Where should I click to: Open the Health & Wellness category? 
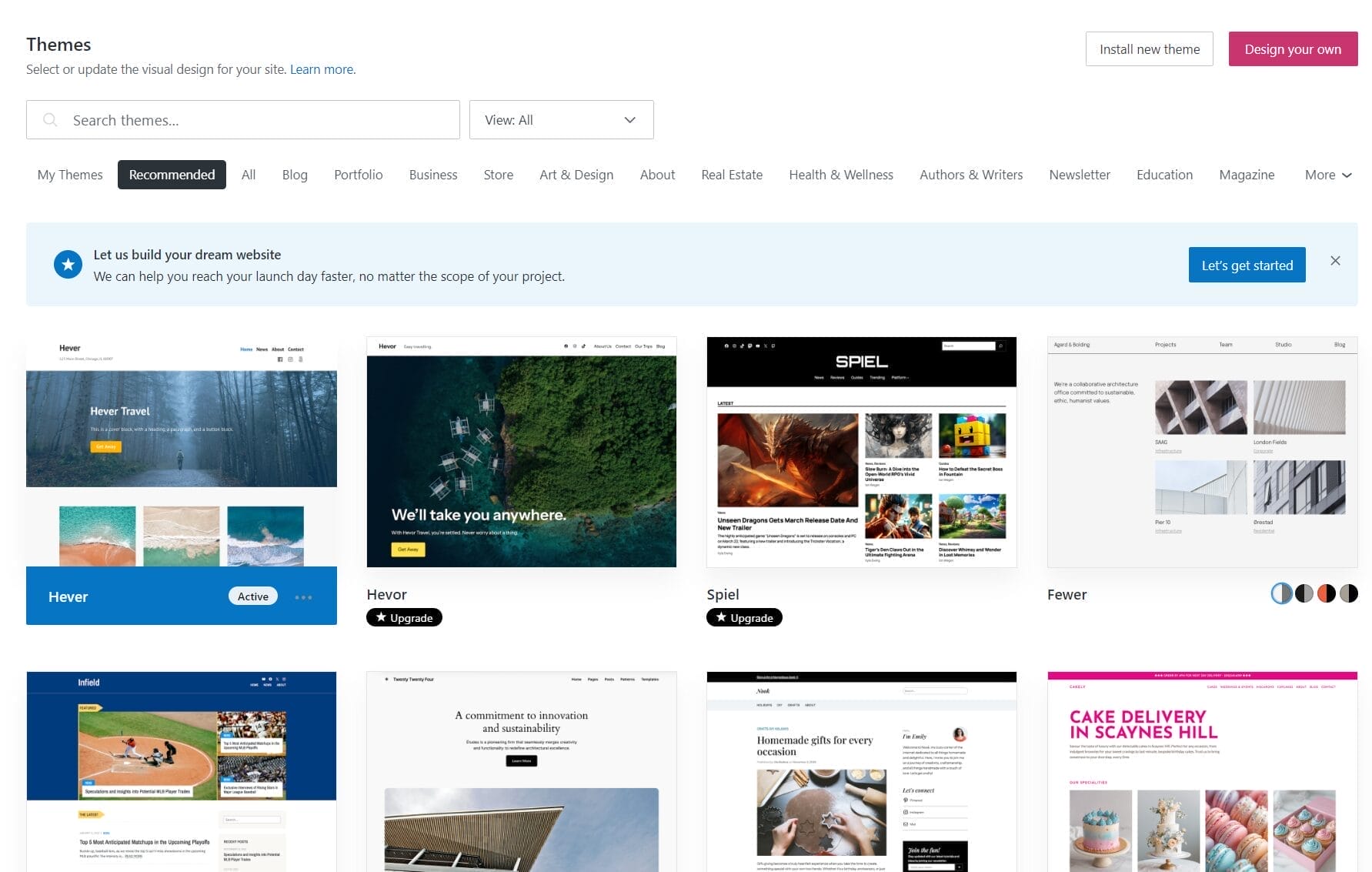[840, 175]
